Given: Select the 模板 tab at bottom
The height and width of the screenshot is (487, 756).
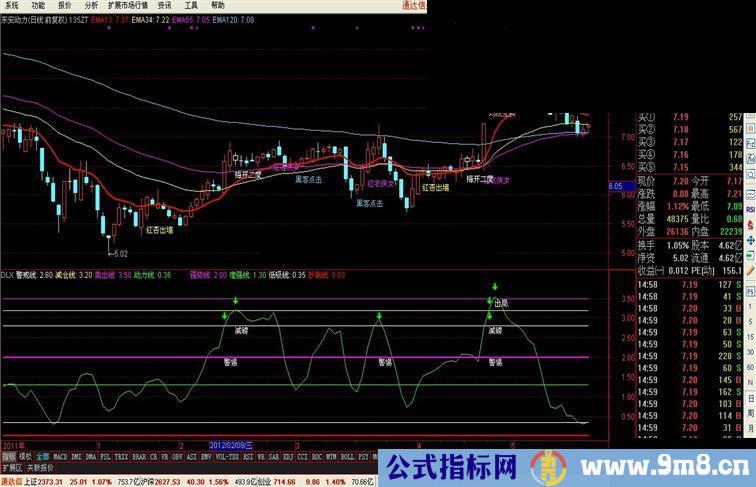Looking at the screenshot, I should click(25, 456).
